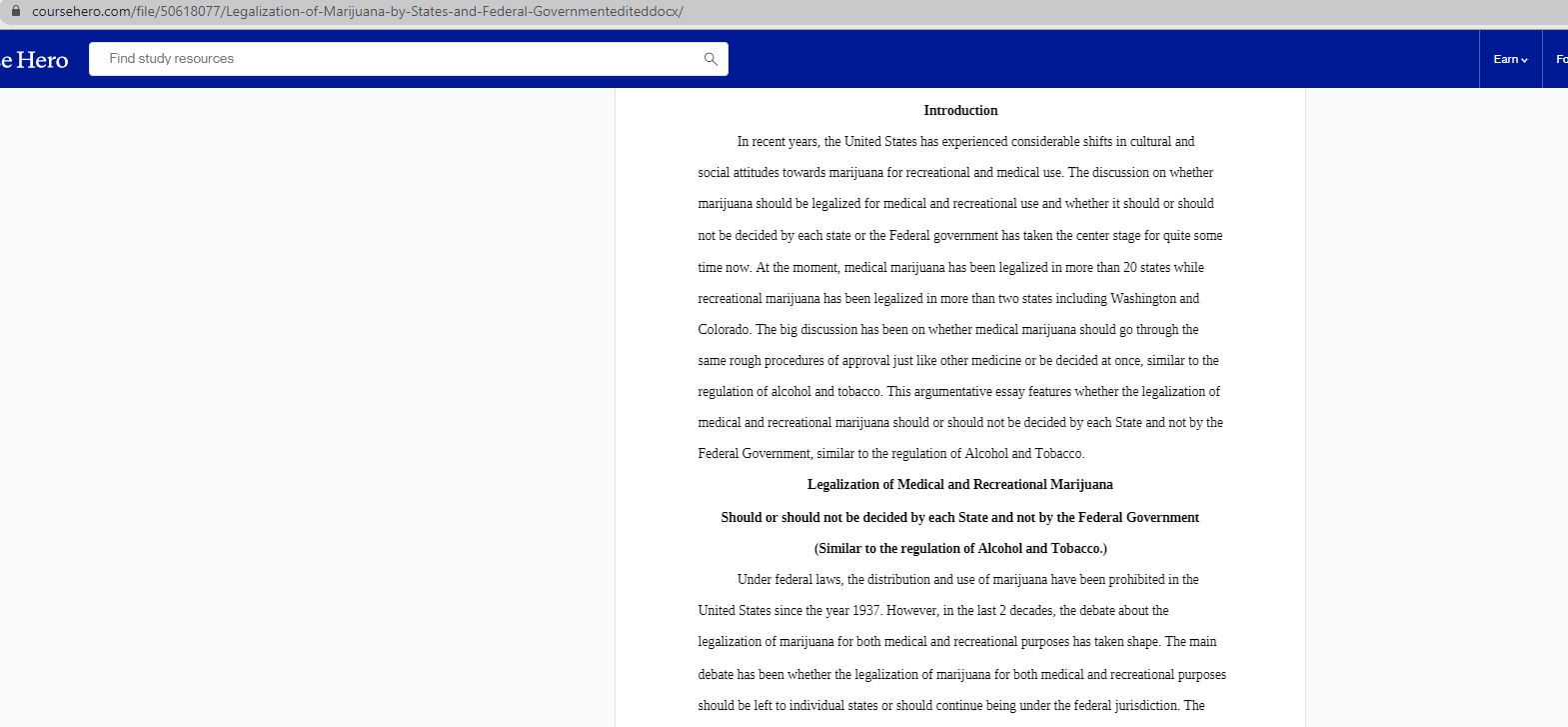Click the line starting "same rough procedures of approval"
Screen dimensions: 1568x727
pyautogui.click(x=957, y=361)
